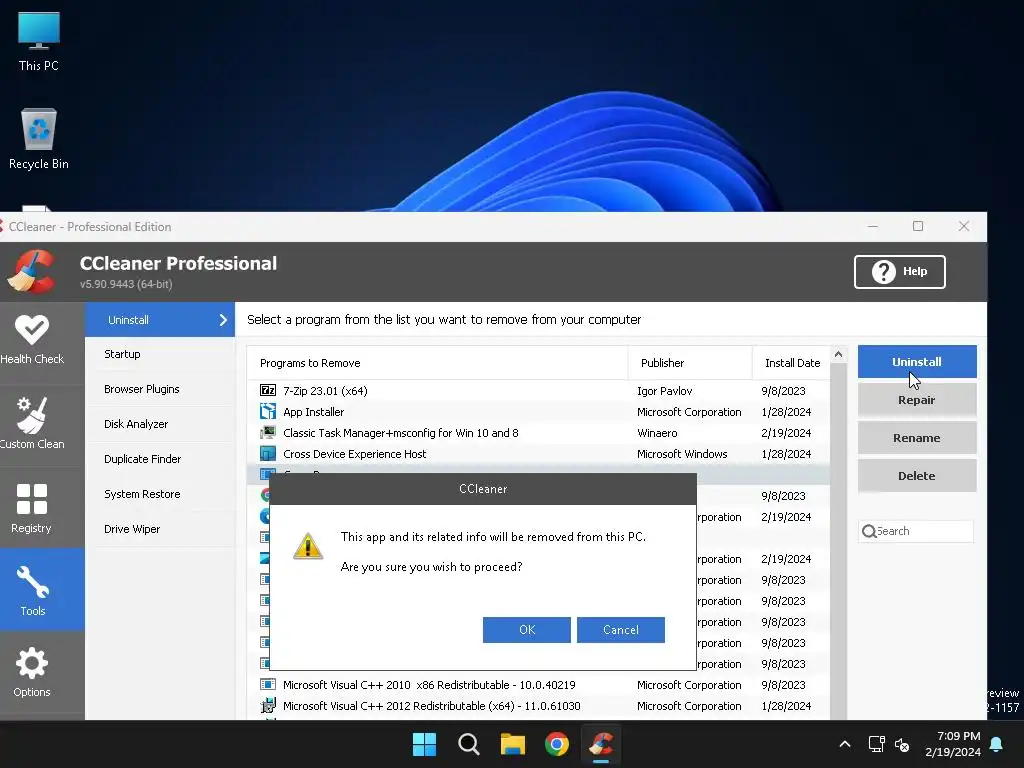Image resolution: width=1024 pixels, height=768 pixels.
Task: Click the Classic Task Manager icon
Action: point(268,432)
